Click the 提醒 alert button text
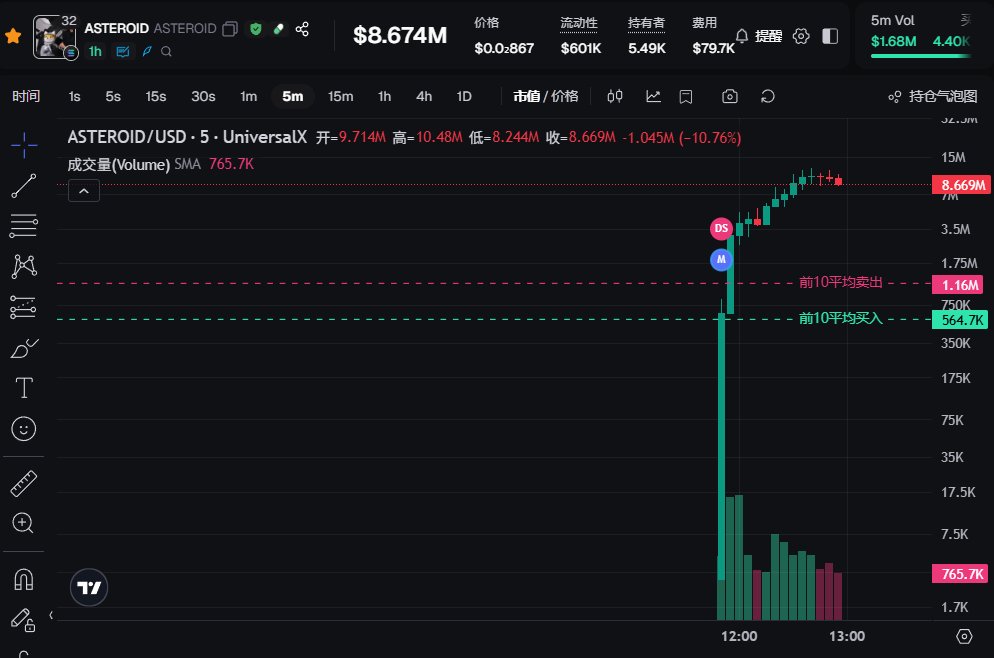 click(768, 36)
